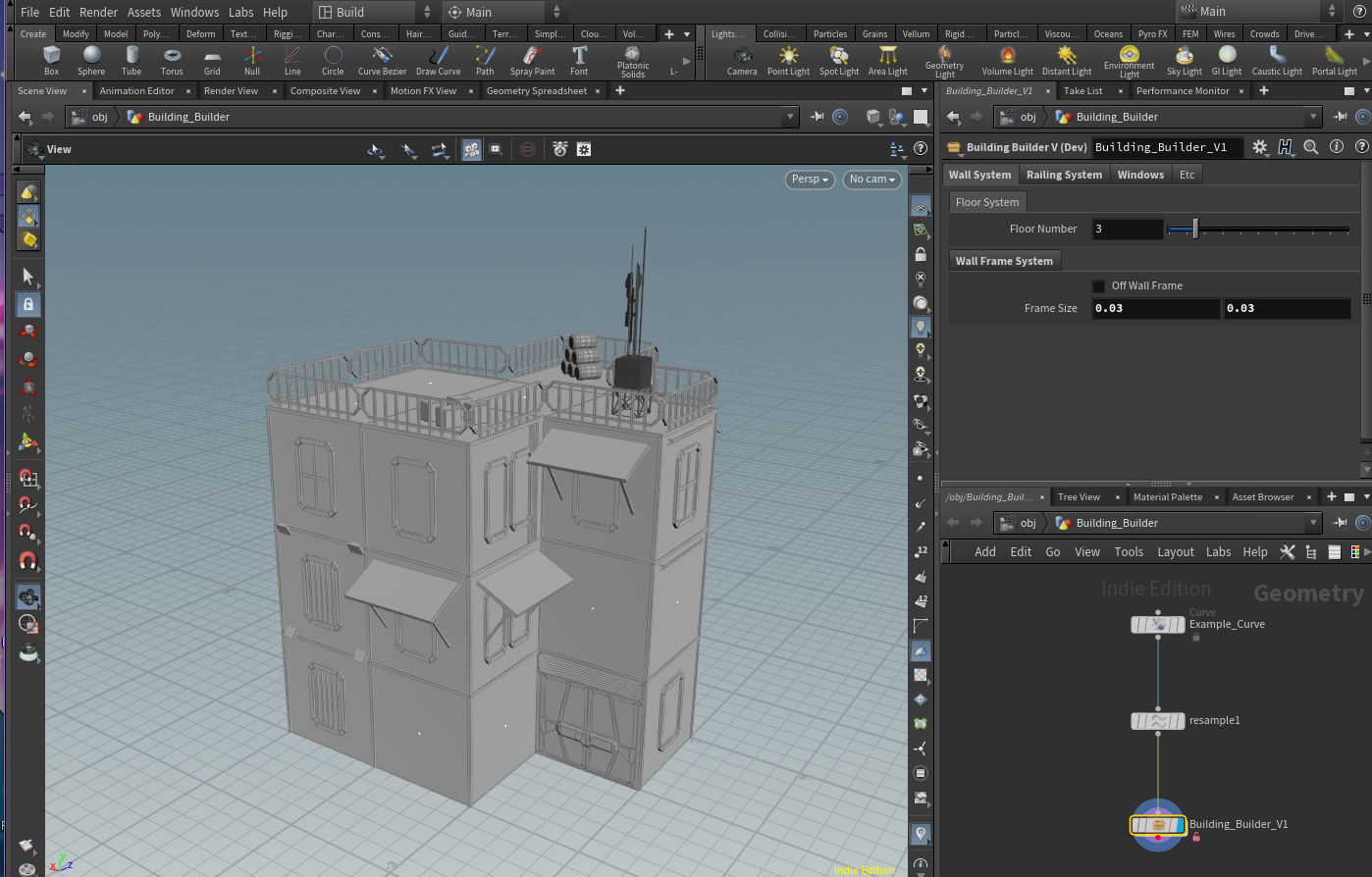Open network editor Layout menu

point(1175,552)
